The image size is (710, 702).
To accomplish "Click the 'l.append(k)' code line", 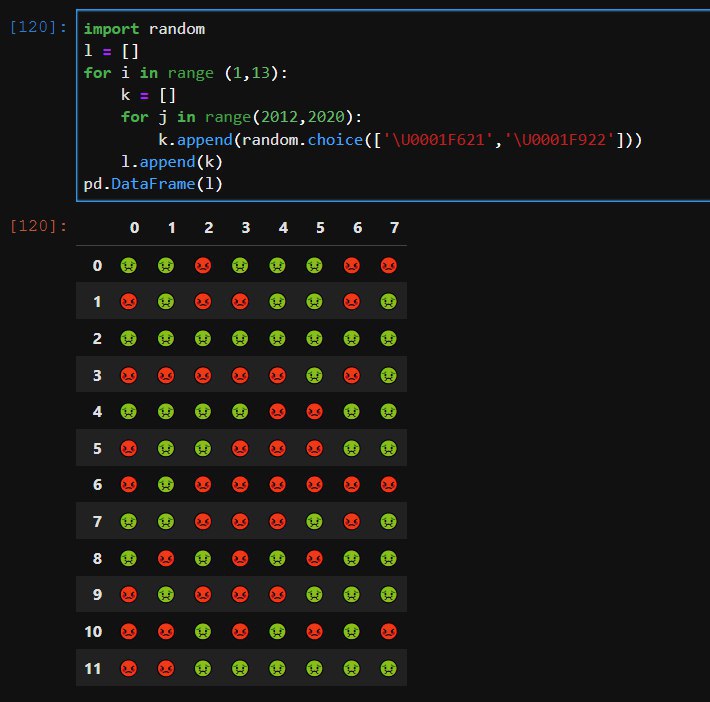I will pyautogui.click(x=172, y=162).
